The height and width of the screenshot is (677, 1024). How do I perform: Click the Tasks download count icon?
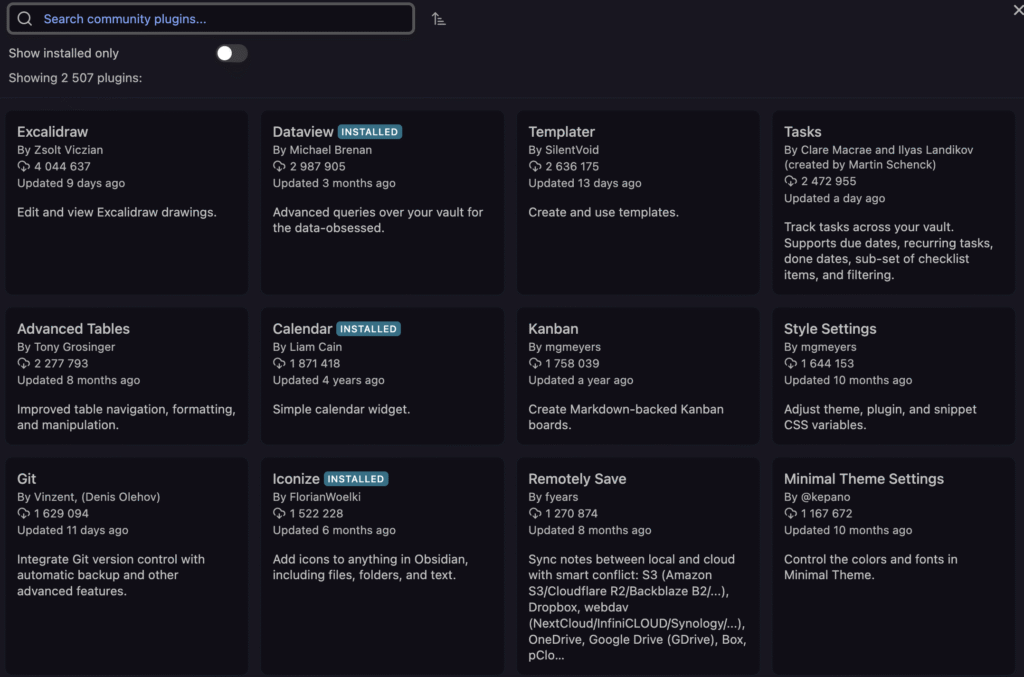[790, 181]
